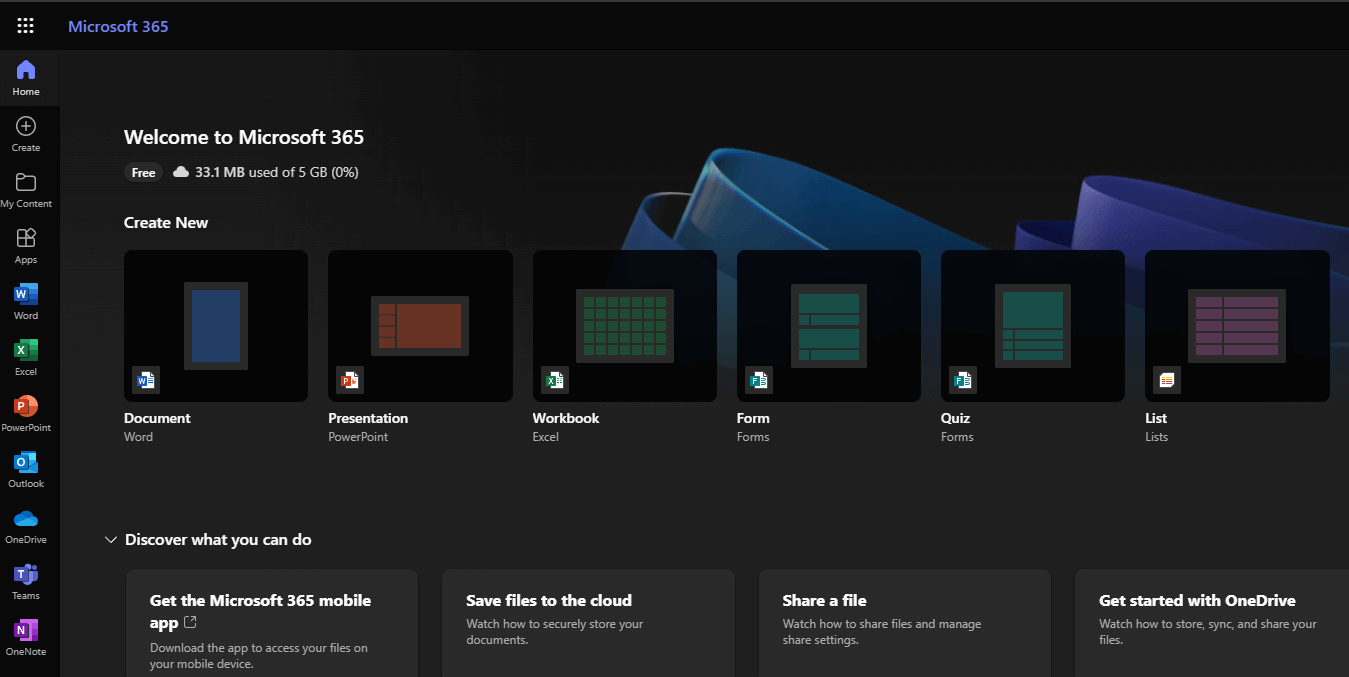Open Word from the sidebar
Image resolution: width=1349 pixels, height=677 pixels.
pos(25,301)
